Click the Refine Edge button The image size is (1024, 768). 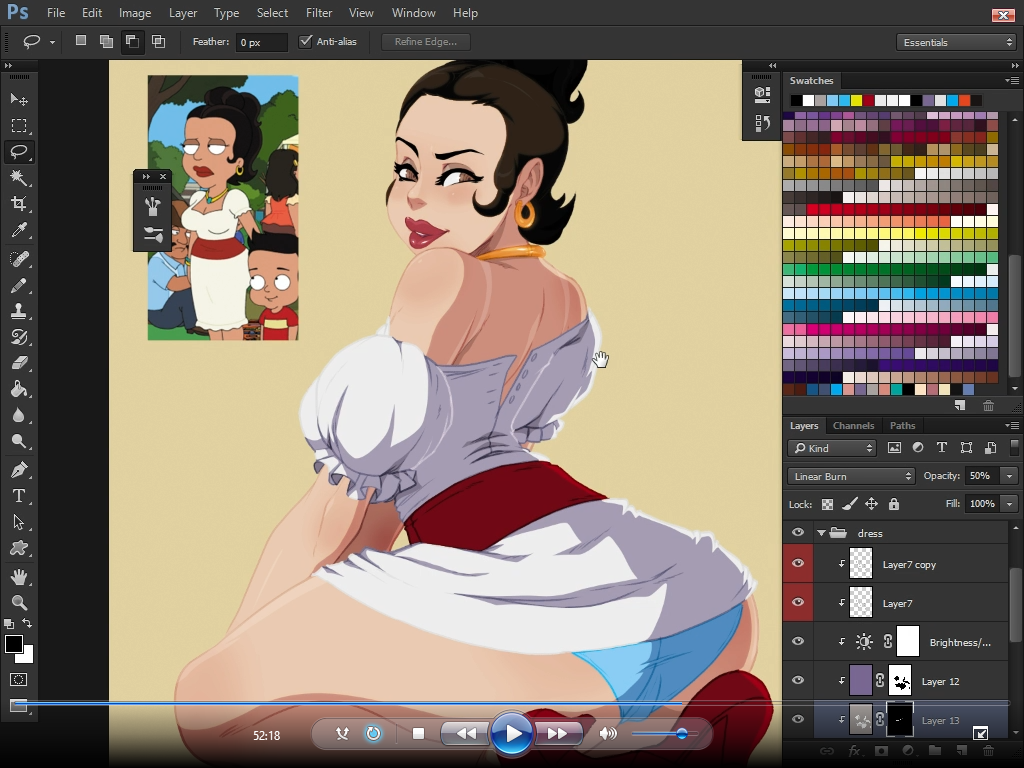[425, 42]
